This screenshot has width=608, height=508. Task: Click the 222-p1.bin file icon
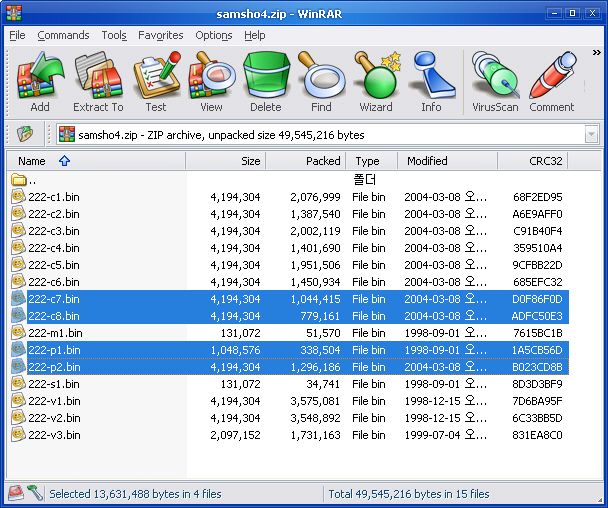pyautogui.click(x=18, y=349)
